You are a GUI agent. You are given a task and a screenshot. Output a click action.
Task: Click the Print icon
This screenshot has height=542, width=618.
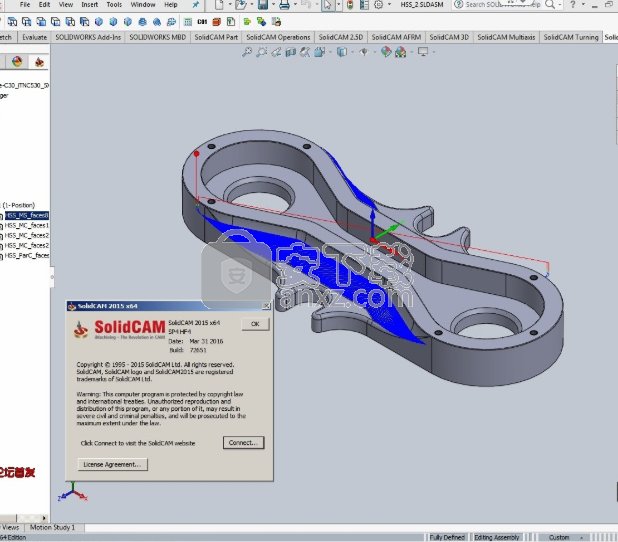[x=284, y=5]
